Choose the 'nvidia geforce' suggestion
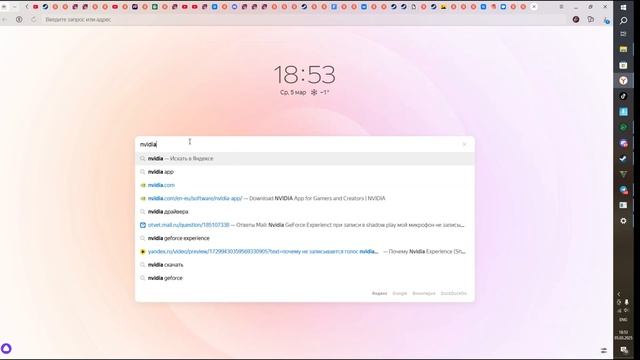 point(304,278)
